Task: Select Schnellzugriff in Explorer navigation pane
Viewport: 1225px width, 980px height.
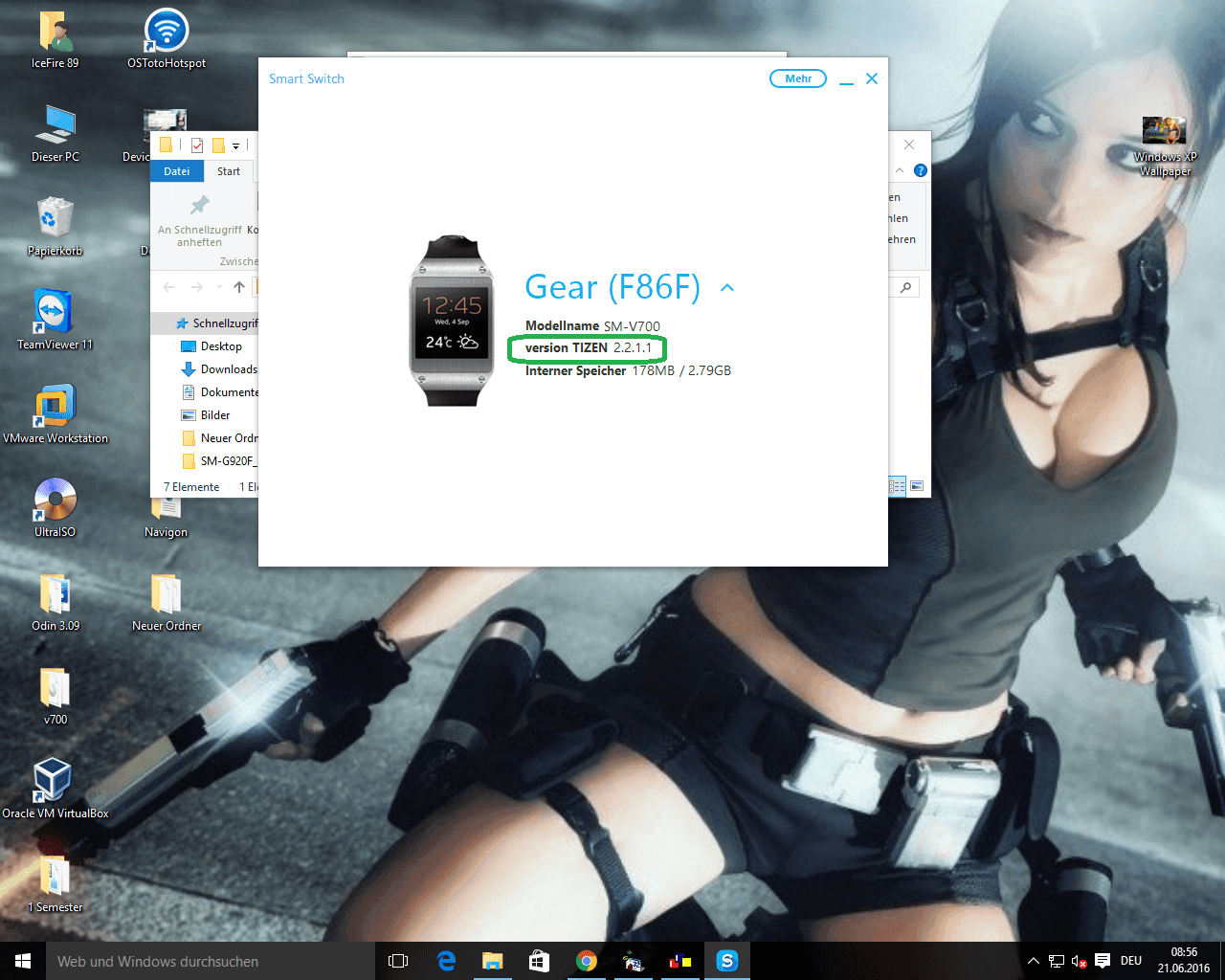Action: pos(216,323)
